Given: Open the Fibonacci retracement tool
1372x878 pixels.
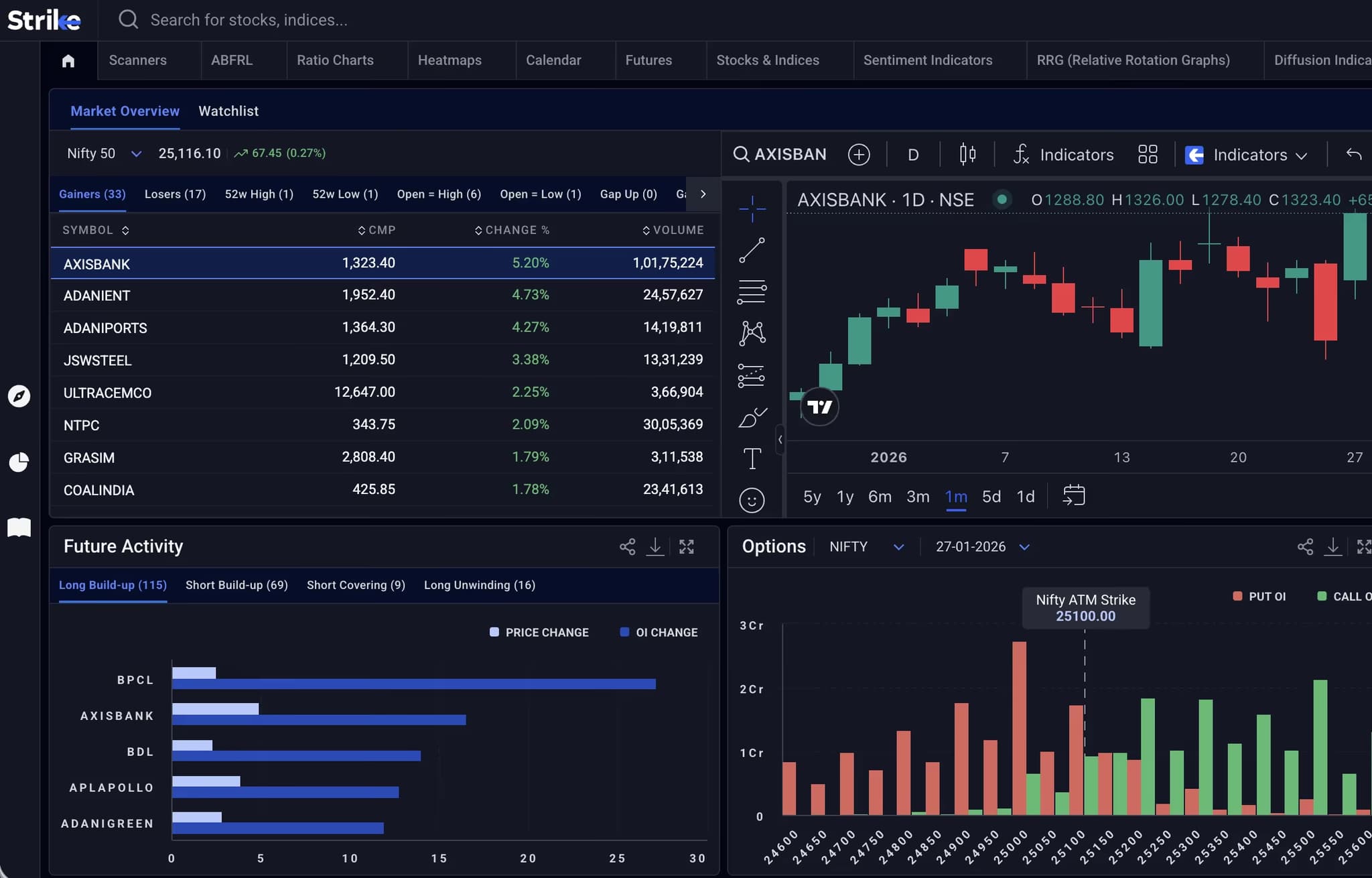Looking at the screenshot, I should click(x=752, y=292).
